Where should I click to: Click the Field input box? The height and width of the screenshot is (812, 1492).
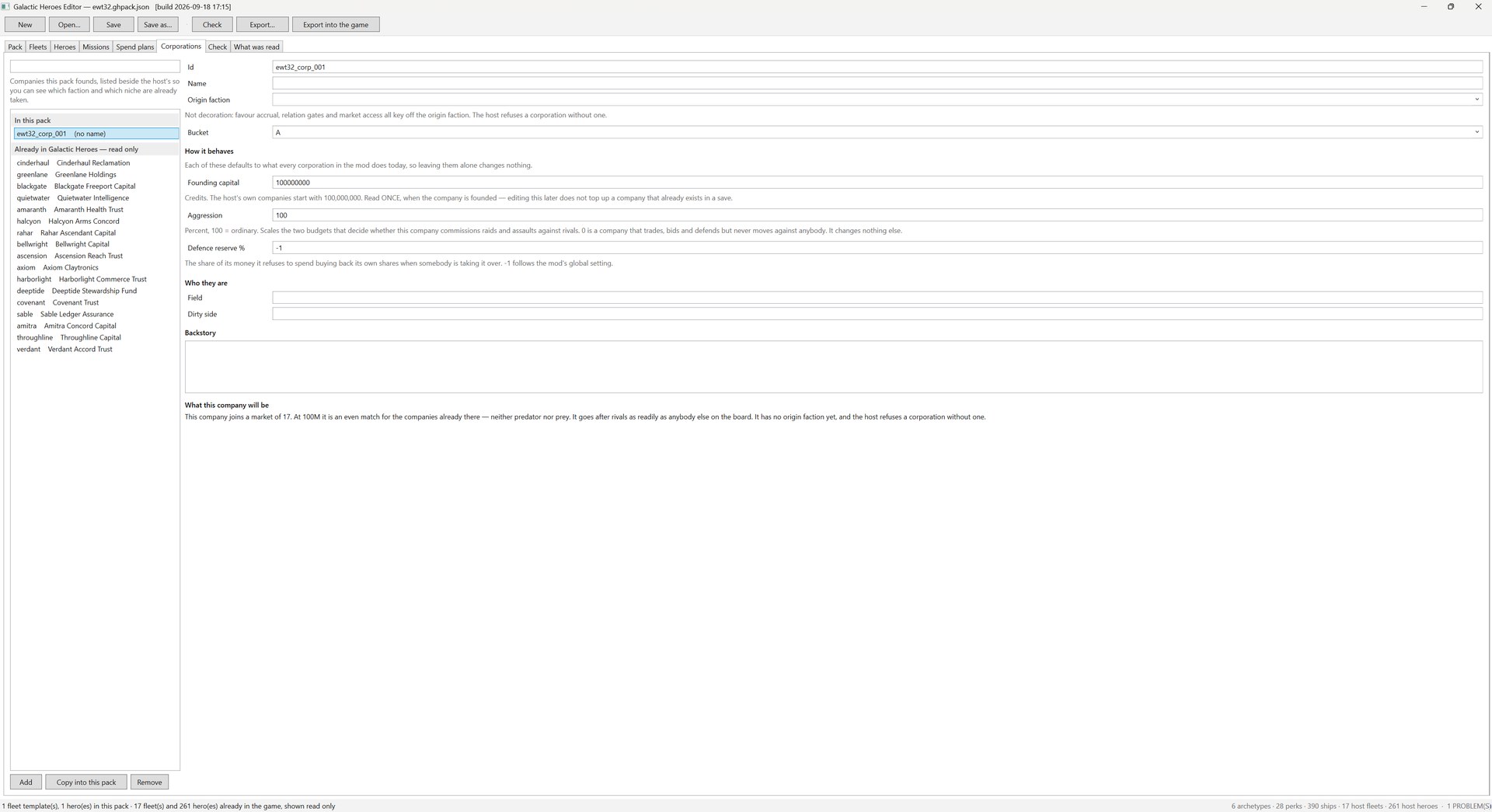point(877,298)
